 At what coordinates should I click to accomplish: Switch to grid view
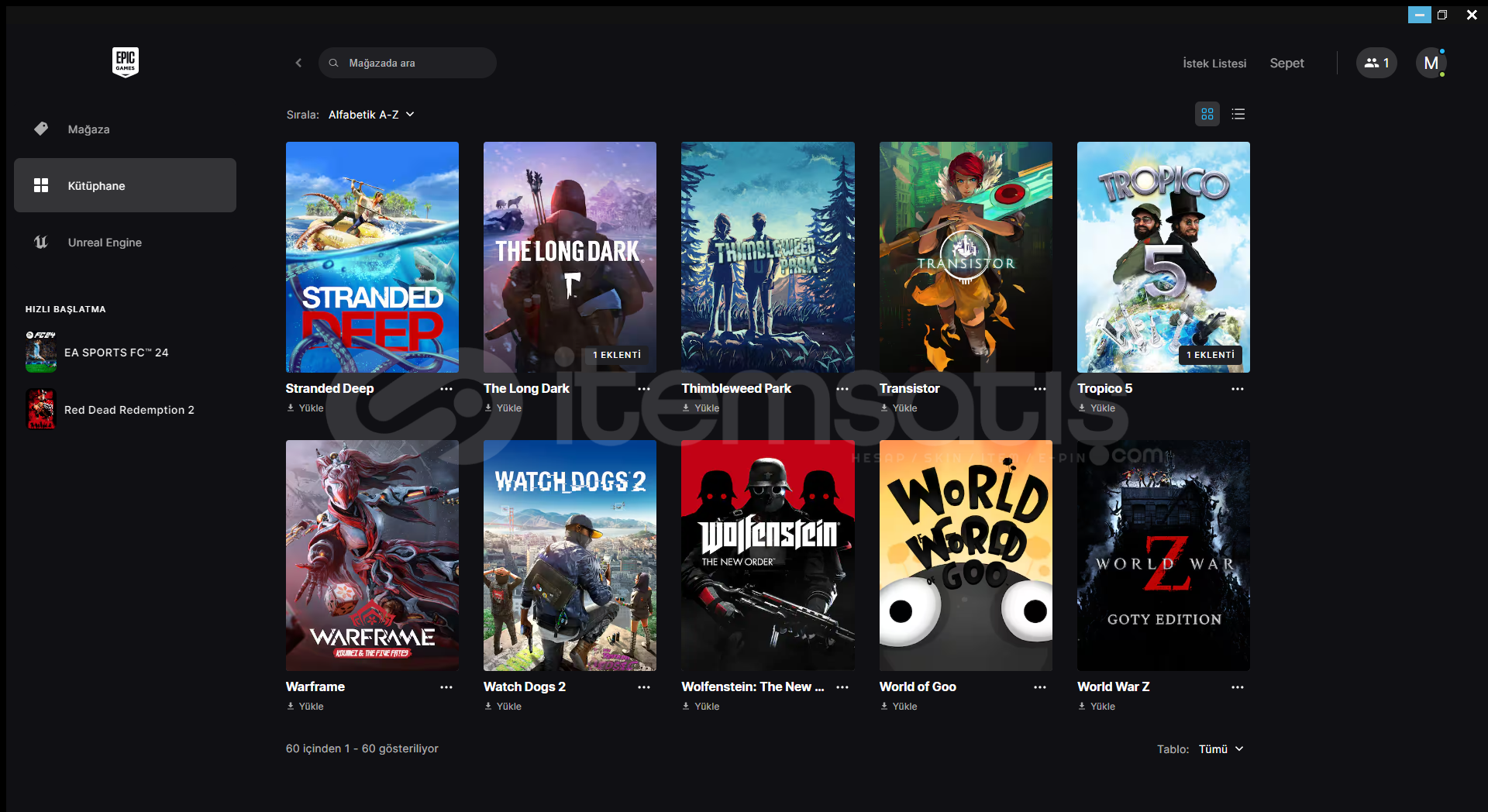(x=1207, y=114)
